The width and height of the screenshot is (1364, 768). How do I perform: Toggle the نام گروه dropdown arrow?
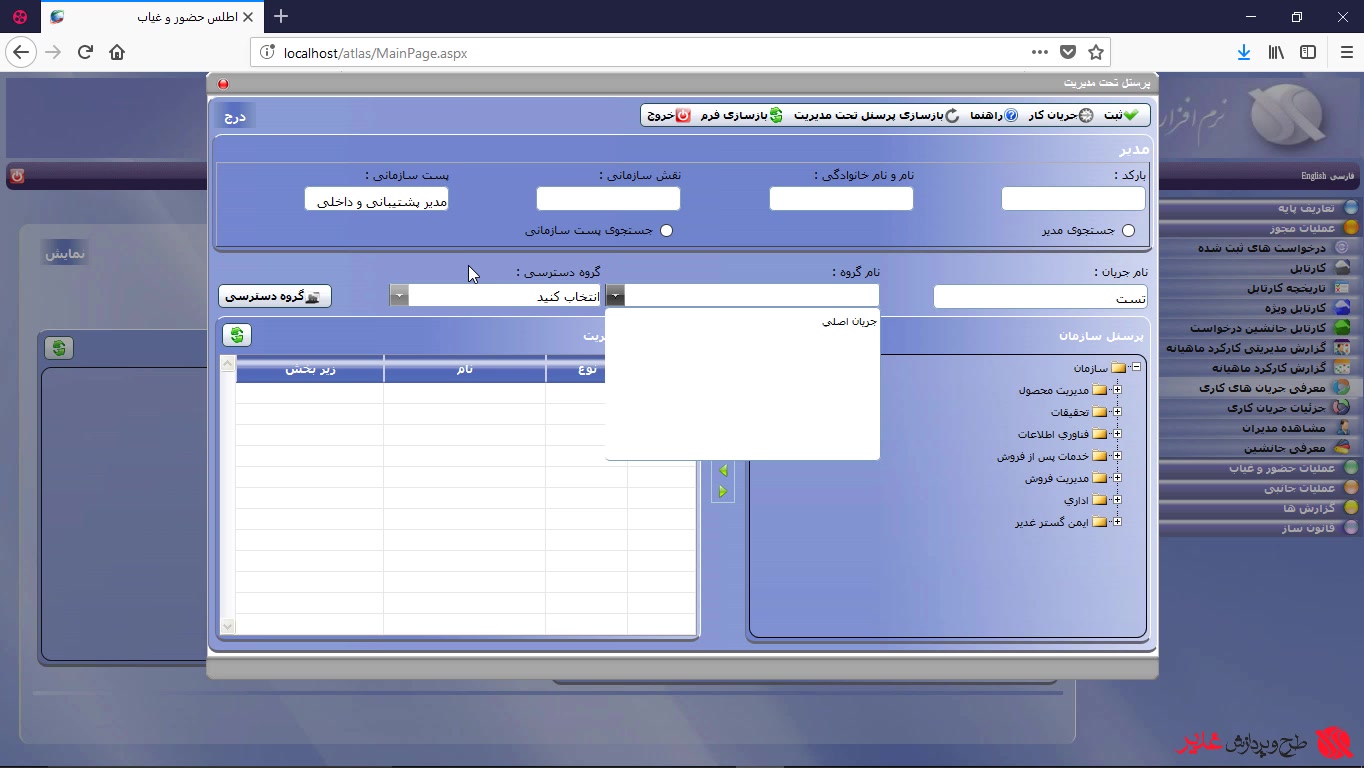(616, 295)
